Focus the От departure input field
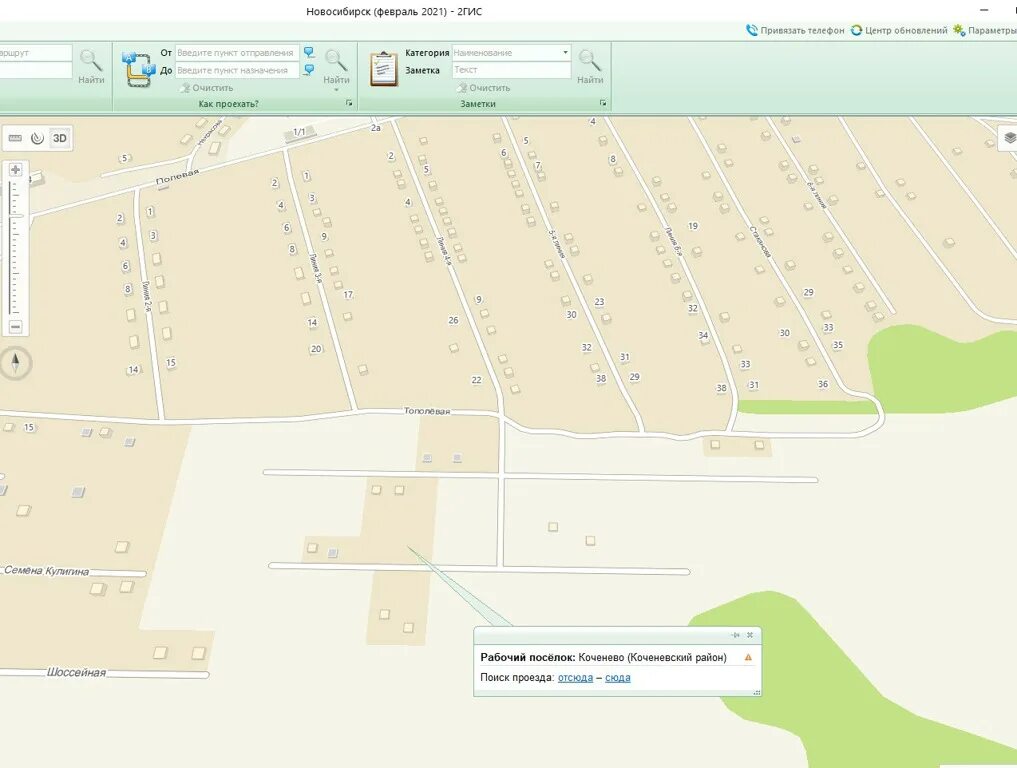This screenshot has height=768, width=1017. pyautogui.click(x=237, y=53)
